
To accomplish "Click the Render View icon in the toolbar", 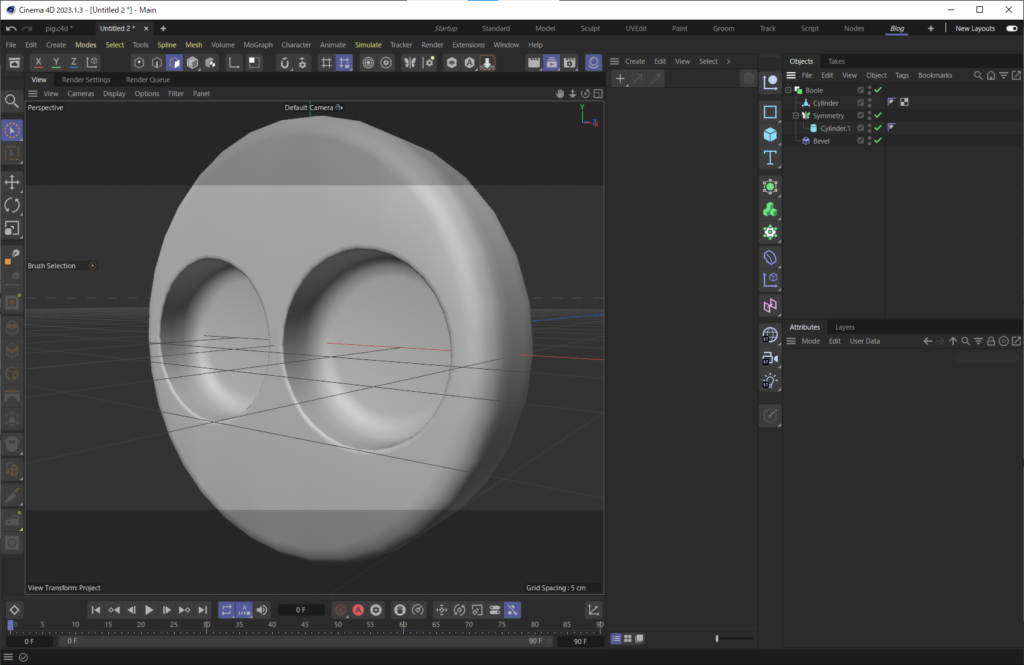I will 534,62.
